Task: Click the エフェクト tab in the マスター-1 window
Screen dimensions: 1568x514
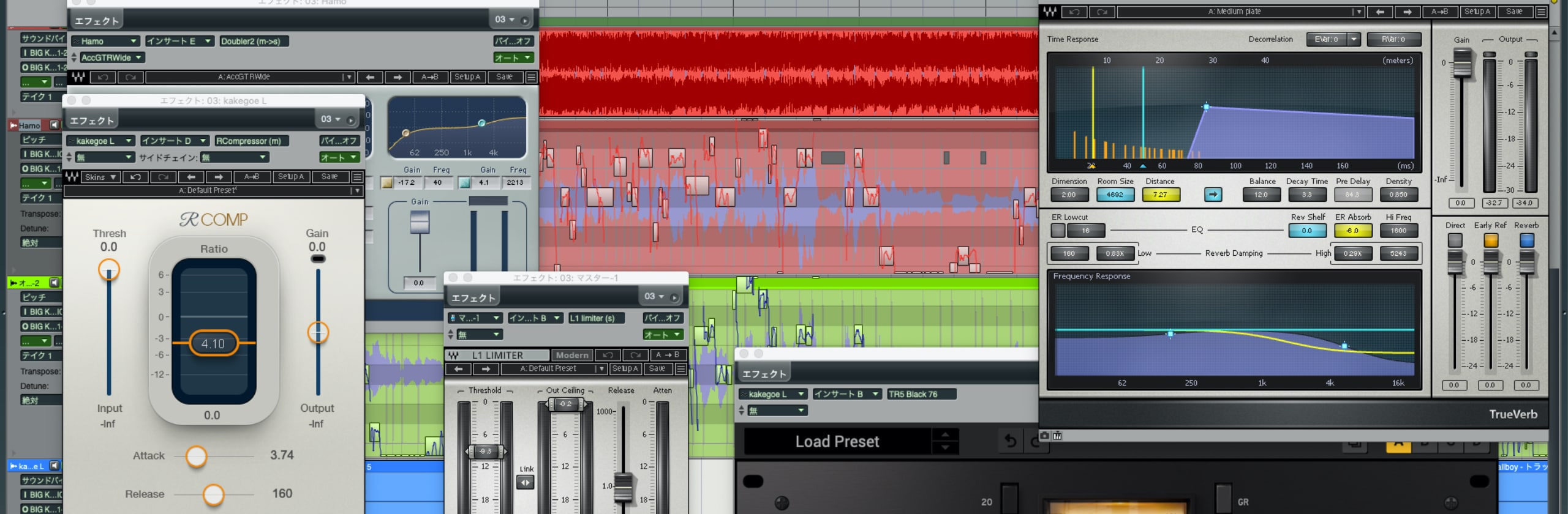Action: [x=473, y=297]
